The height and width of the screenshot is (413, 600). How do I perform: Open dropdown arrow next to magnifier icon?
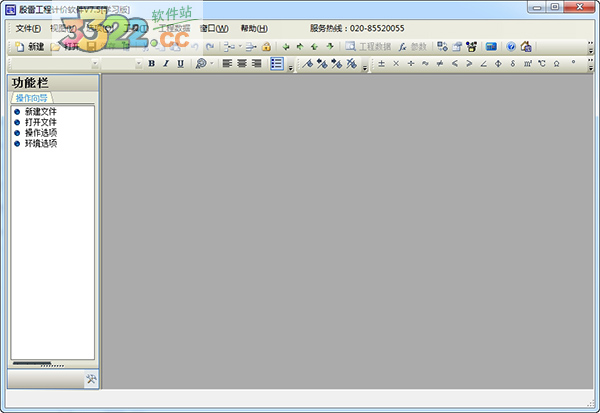[x=212, y=63]
